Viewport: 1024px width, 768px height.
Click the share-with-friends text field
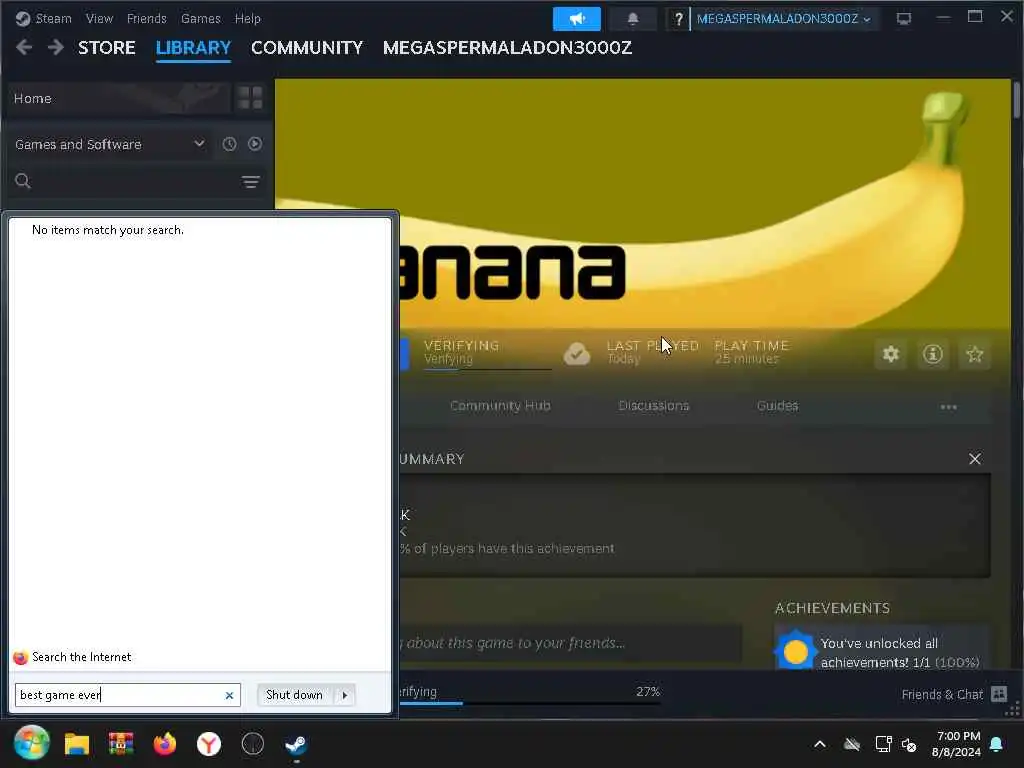tap(570, 643)
